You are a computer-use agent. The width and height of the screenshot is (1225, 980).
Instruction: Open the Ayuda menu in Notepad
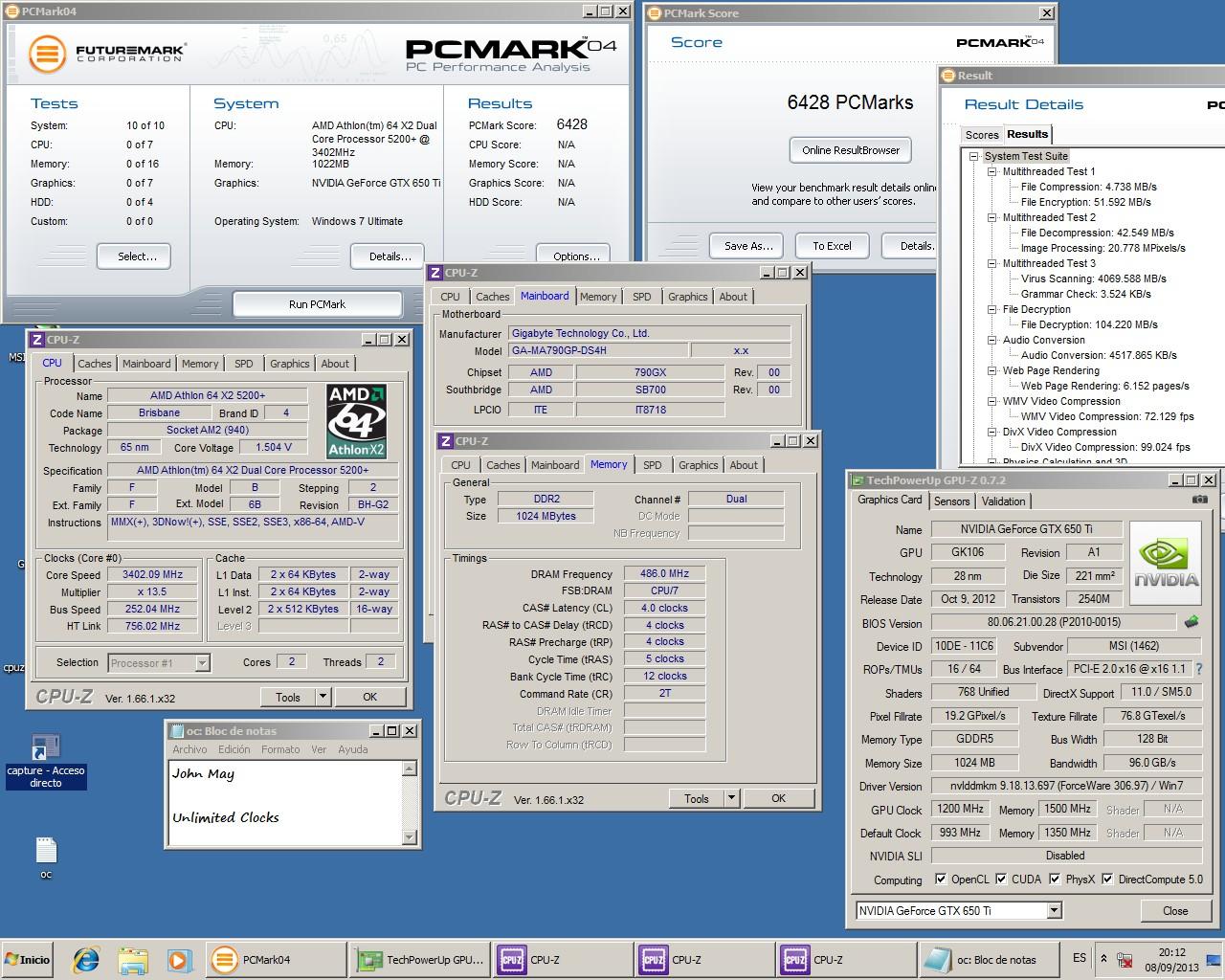[352, 749]
